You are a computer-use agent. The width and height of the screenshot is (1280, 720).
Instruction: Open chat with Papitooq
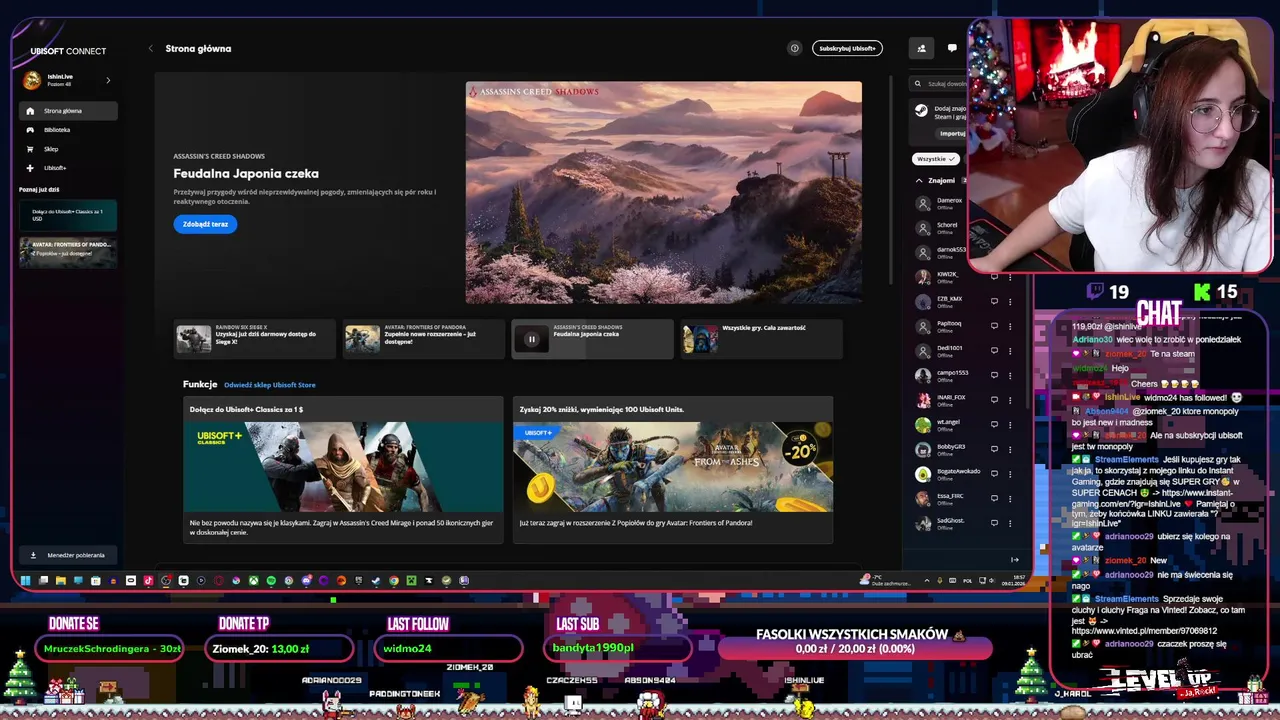point(994,326)
